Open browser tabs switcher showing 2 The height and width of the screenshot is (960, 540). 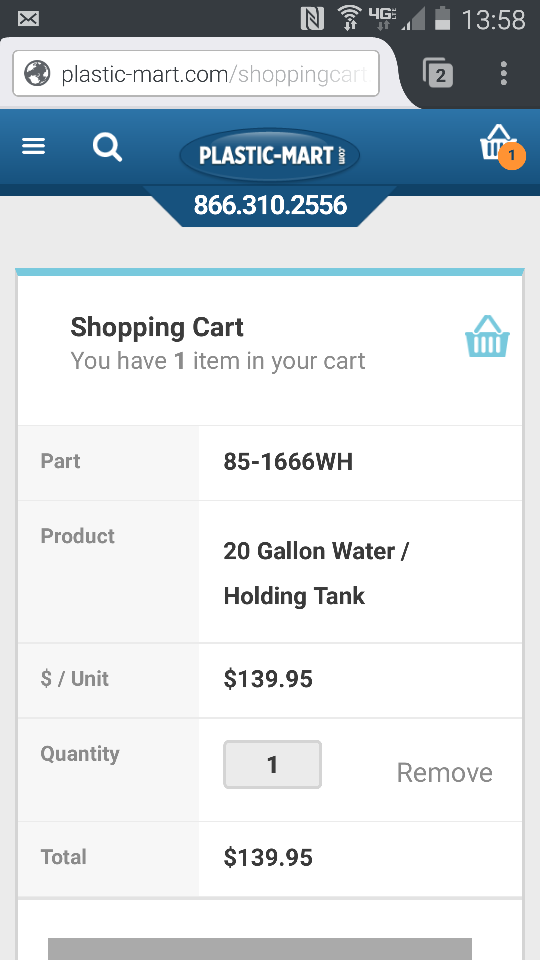tap(438, 73)
